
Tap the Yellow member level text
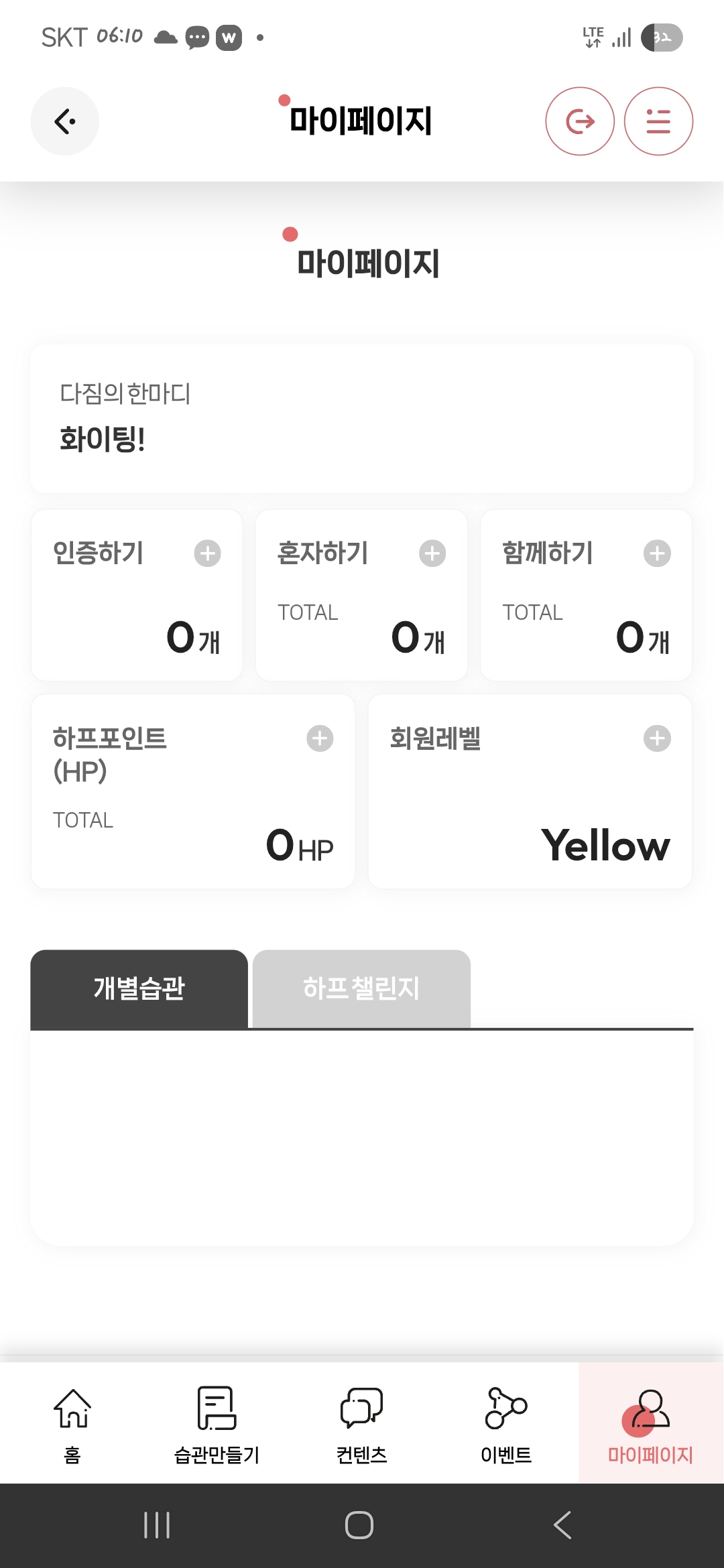tap(605, 846)
